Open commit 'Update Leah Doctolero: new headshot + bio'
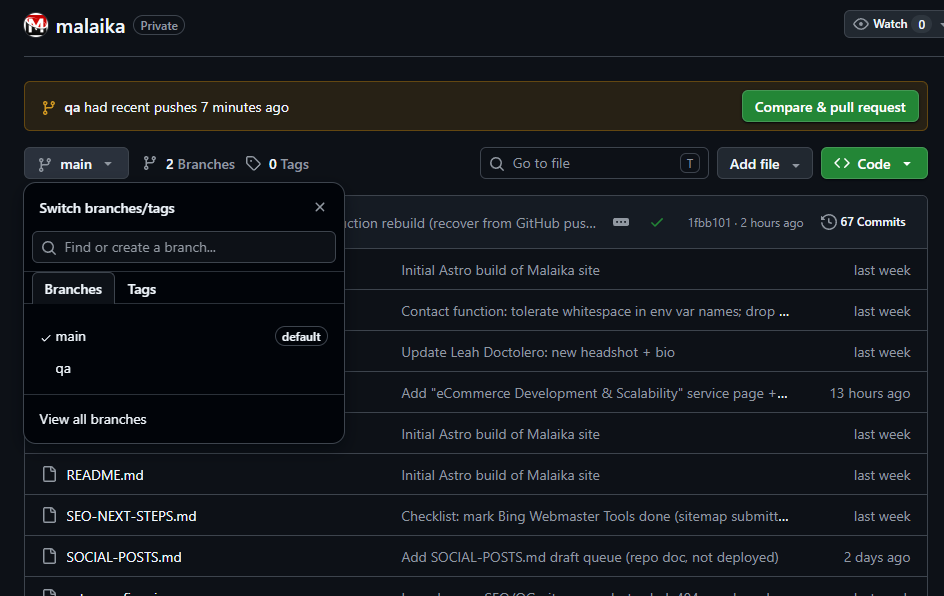 (x=538, y=352)
